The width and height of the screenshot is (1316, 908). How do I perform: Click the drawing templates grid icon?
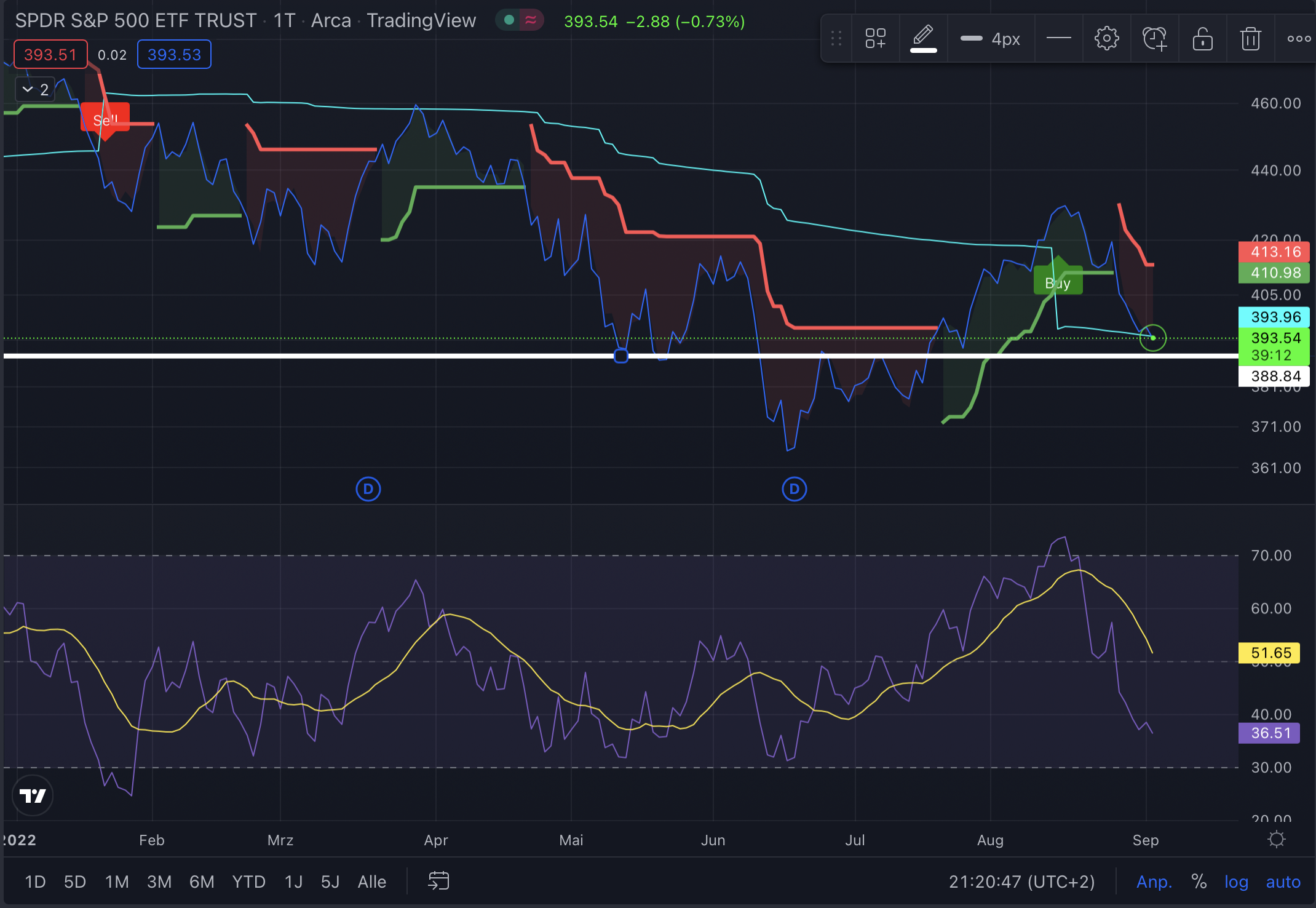coord(875,39)
